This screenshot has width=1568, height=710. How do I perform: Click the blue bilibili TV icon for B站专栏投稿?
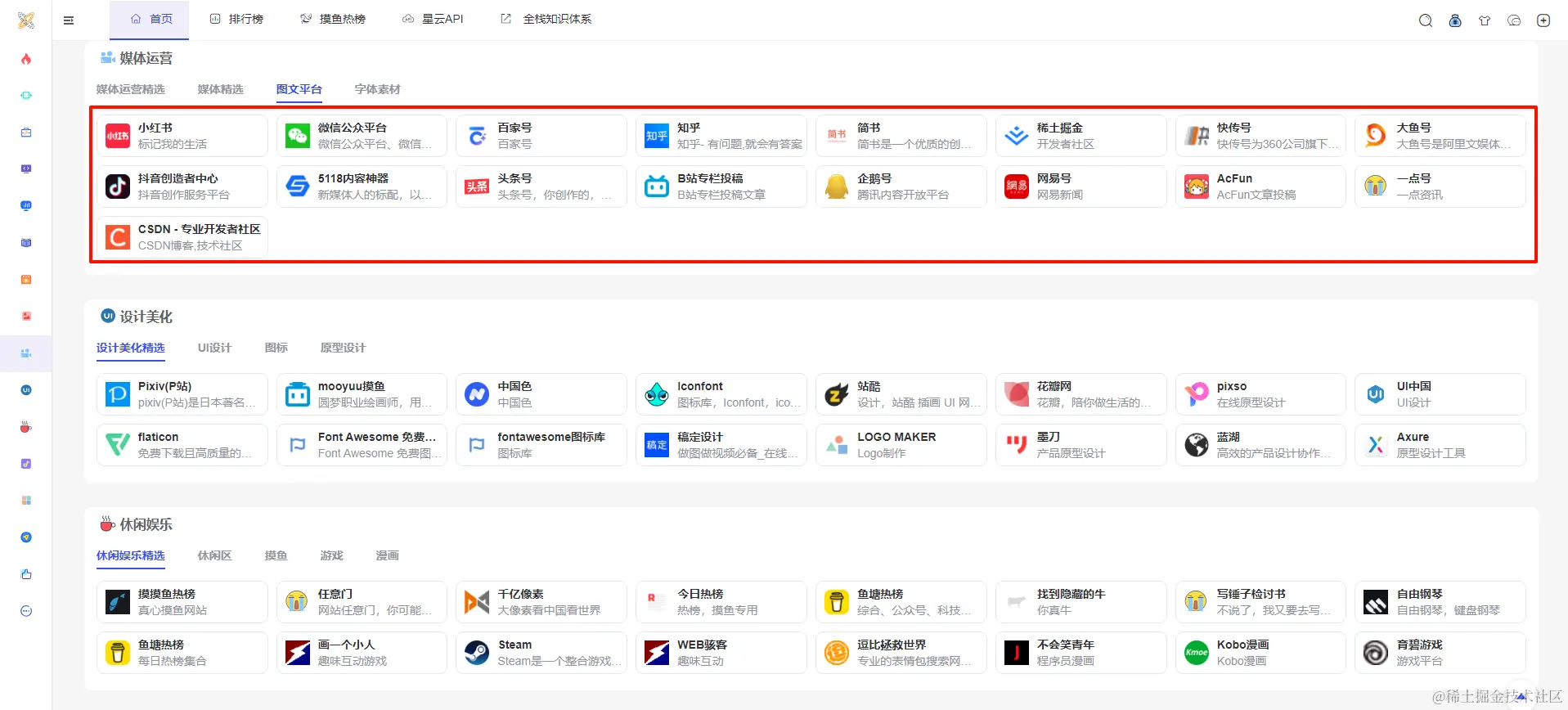click(657, 186)
